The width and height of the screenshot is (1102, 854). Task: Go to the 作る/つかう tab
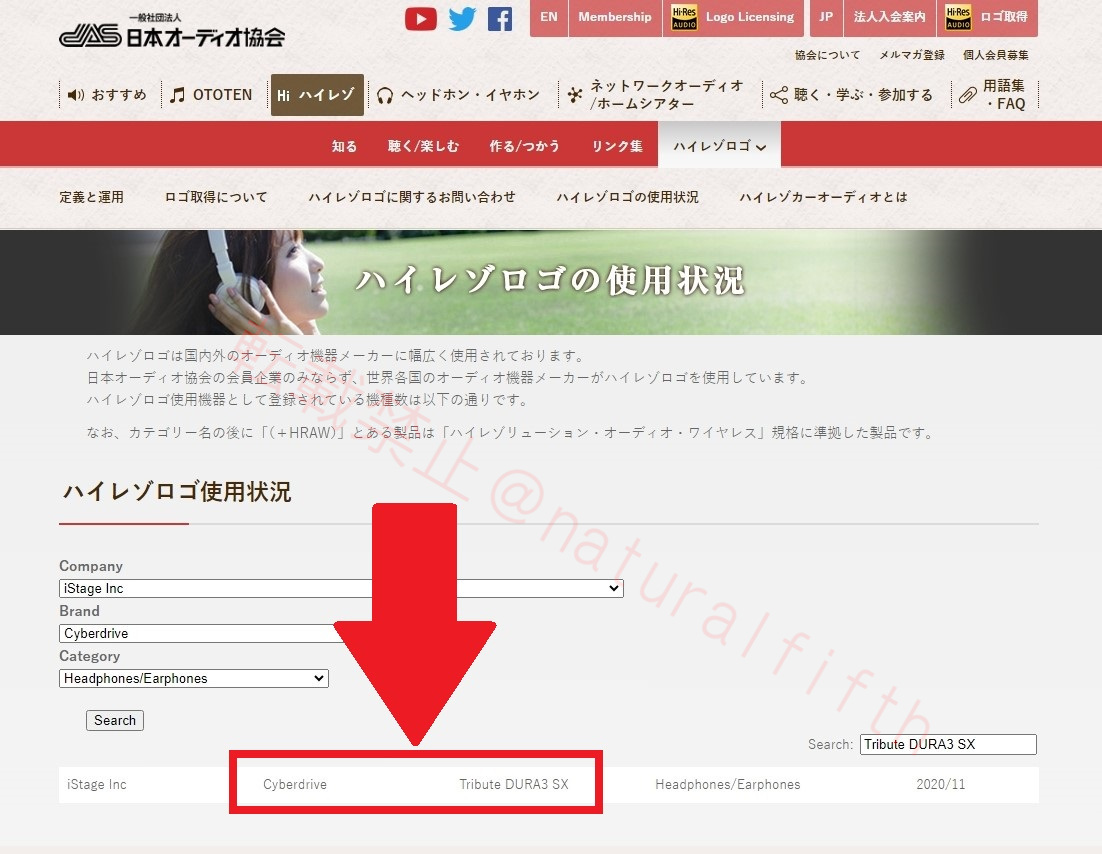[x=524, y=146]
